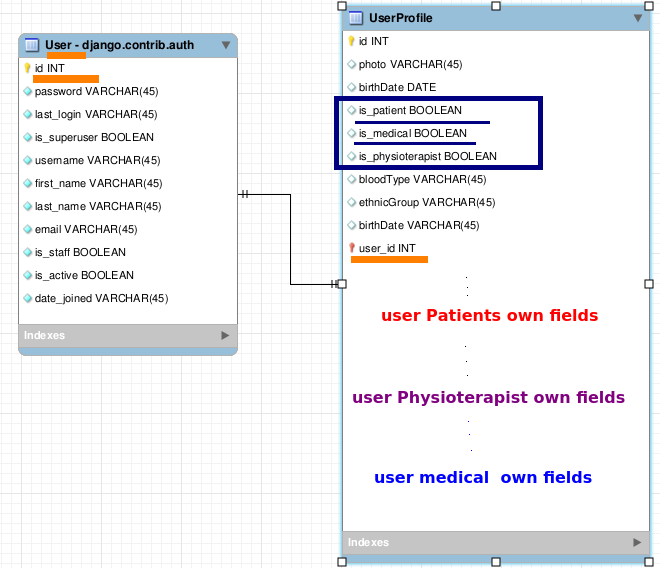The width and height of the screenshot is (660, 568).
Task: Select 'is_staff BOOLEAN' column
Action: [80, 252]
